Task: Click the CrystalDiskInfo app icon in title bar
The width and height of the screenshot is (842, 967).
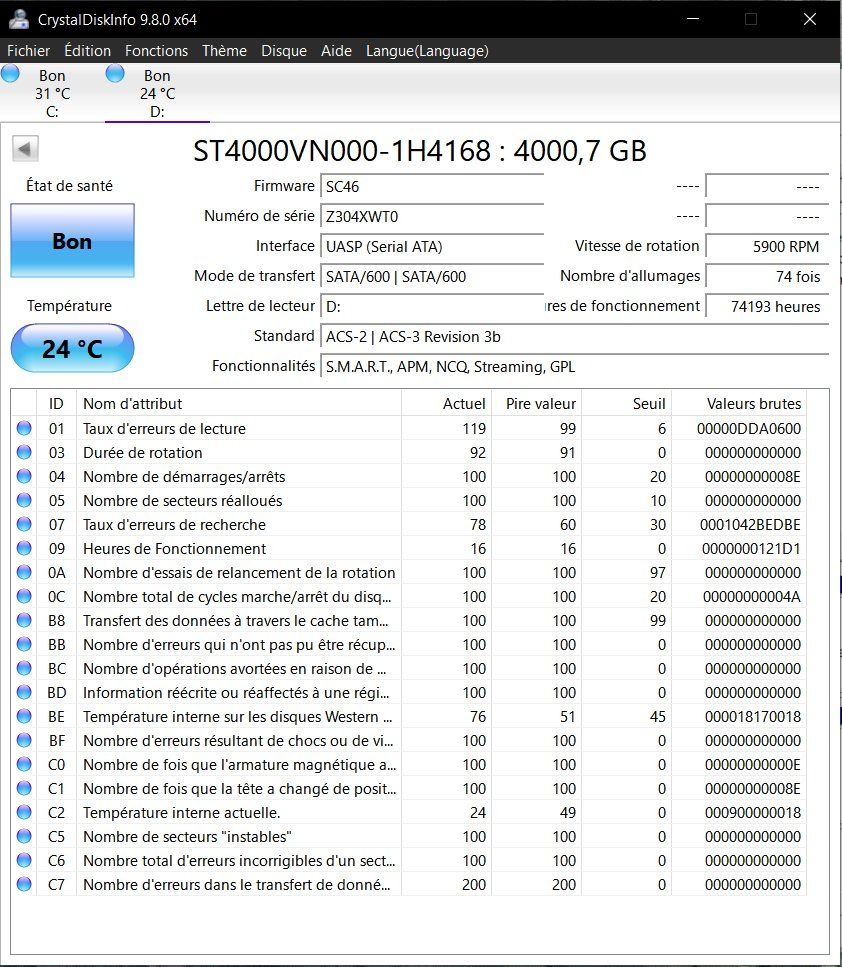Action: point(19,19)
